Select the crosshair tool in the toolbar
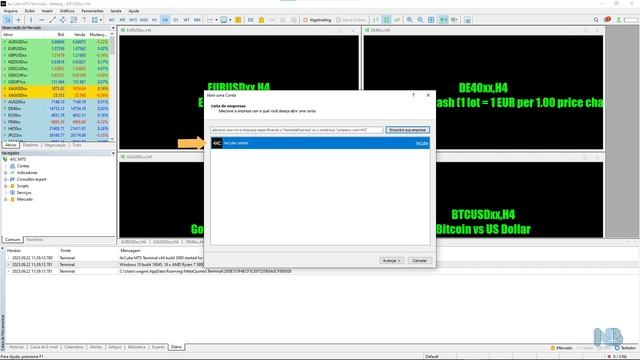This screenshot has height=360, width=640. (x=18, y=20)
